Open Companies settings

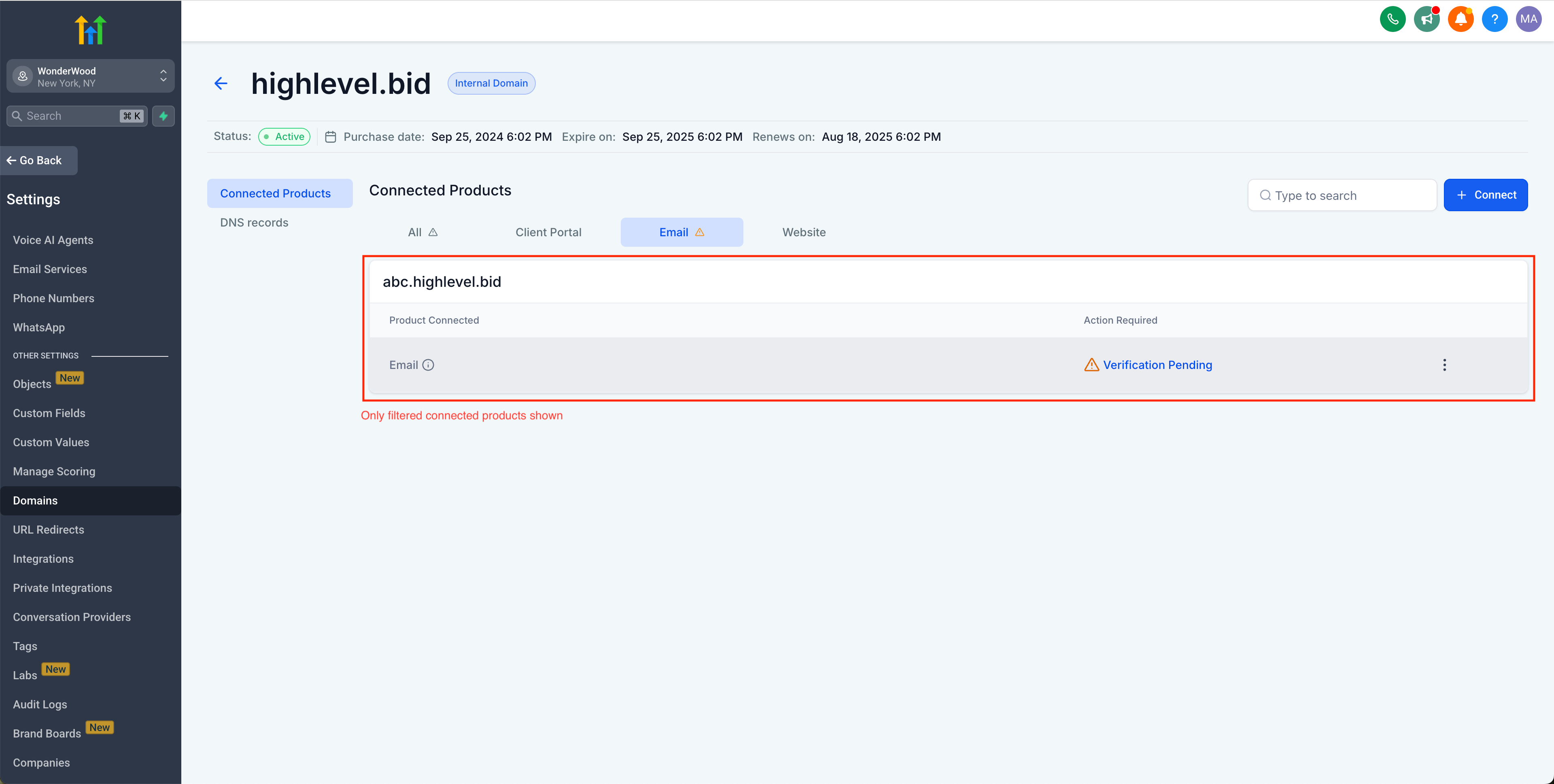[x=42, y=762]
